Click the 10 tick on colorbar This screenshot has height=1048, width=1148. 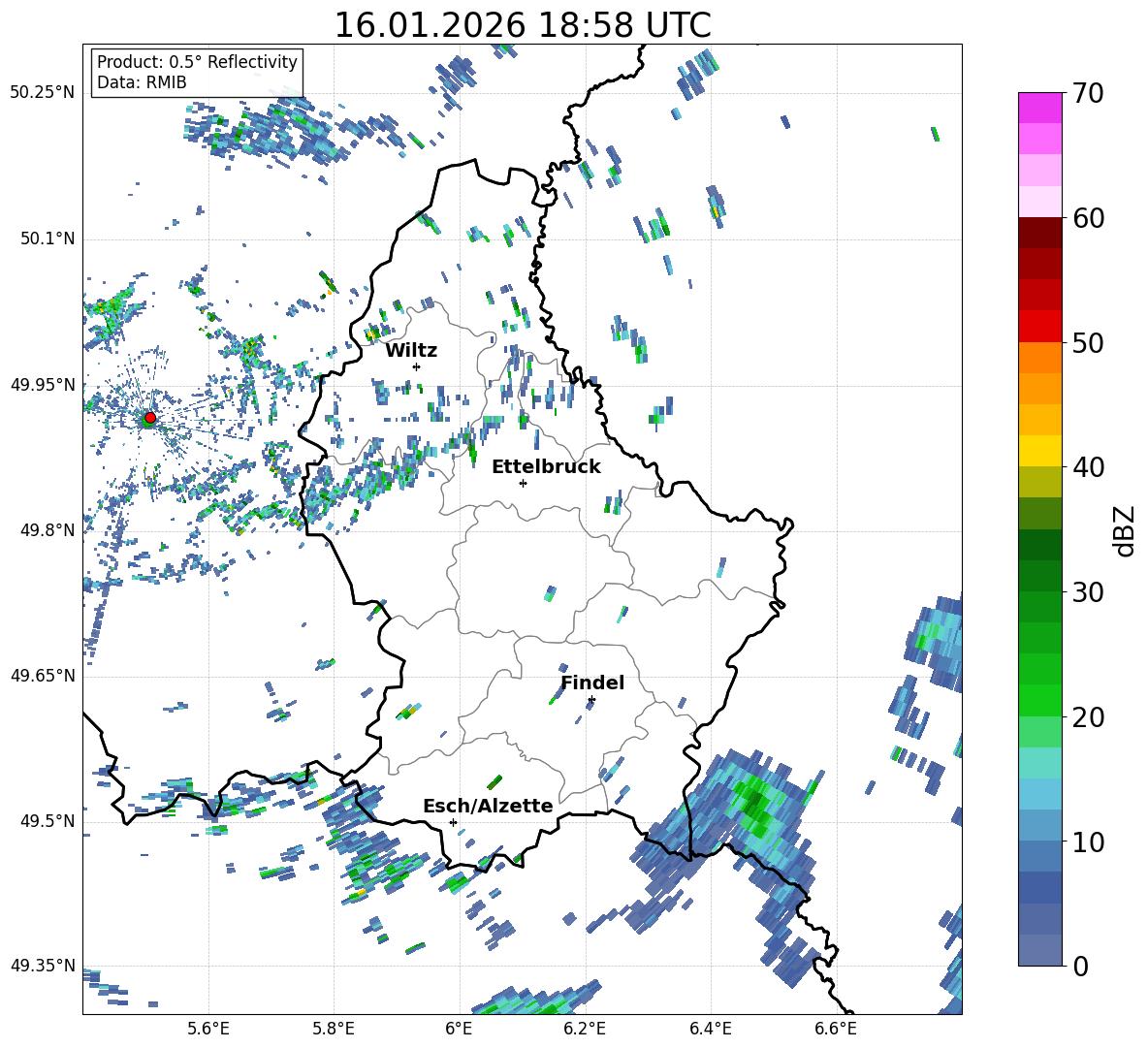click(x=1088, y=842)
